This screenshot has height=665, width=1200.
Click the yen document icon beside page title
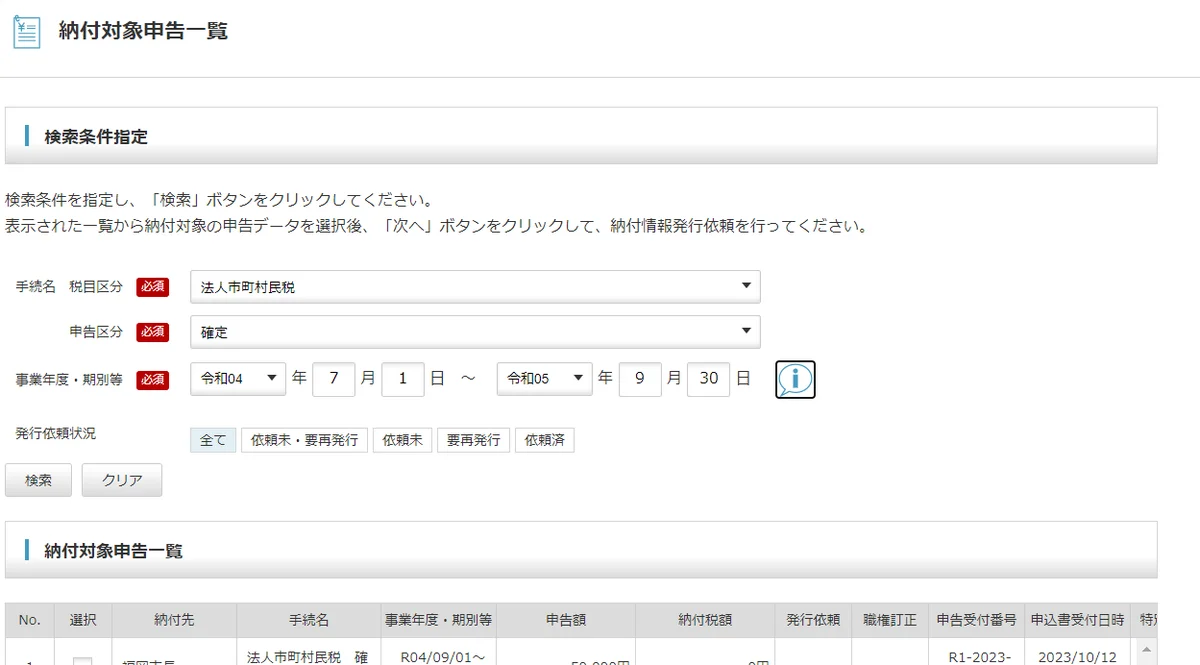[26, 31]
